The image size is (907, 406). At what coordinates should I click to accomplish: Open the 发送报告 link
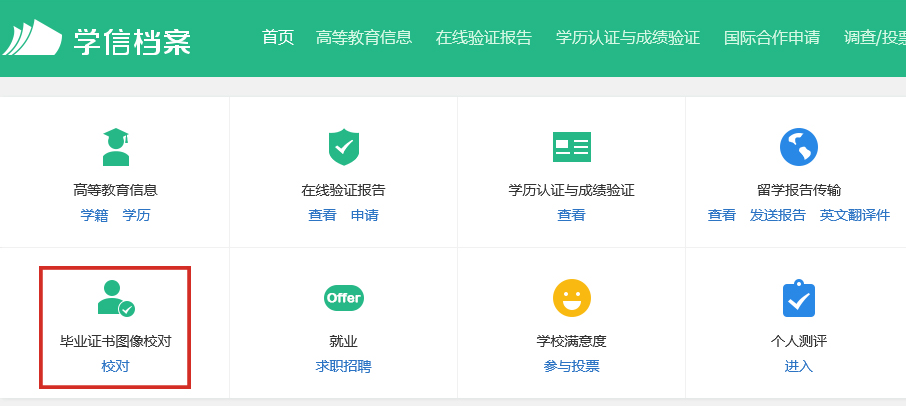point(777,215)
